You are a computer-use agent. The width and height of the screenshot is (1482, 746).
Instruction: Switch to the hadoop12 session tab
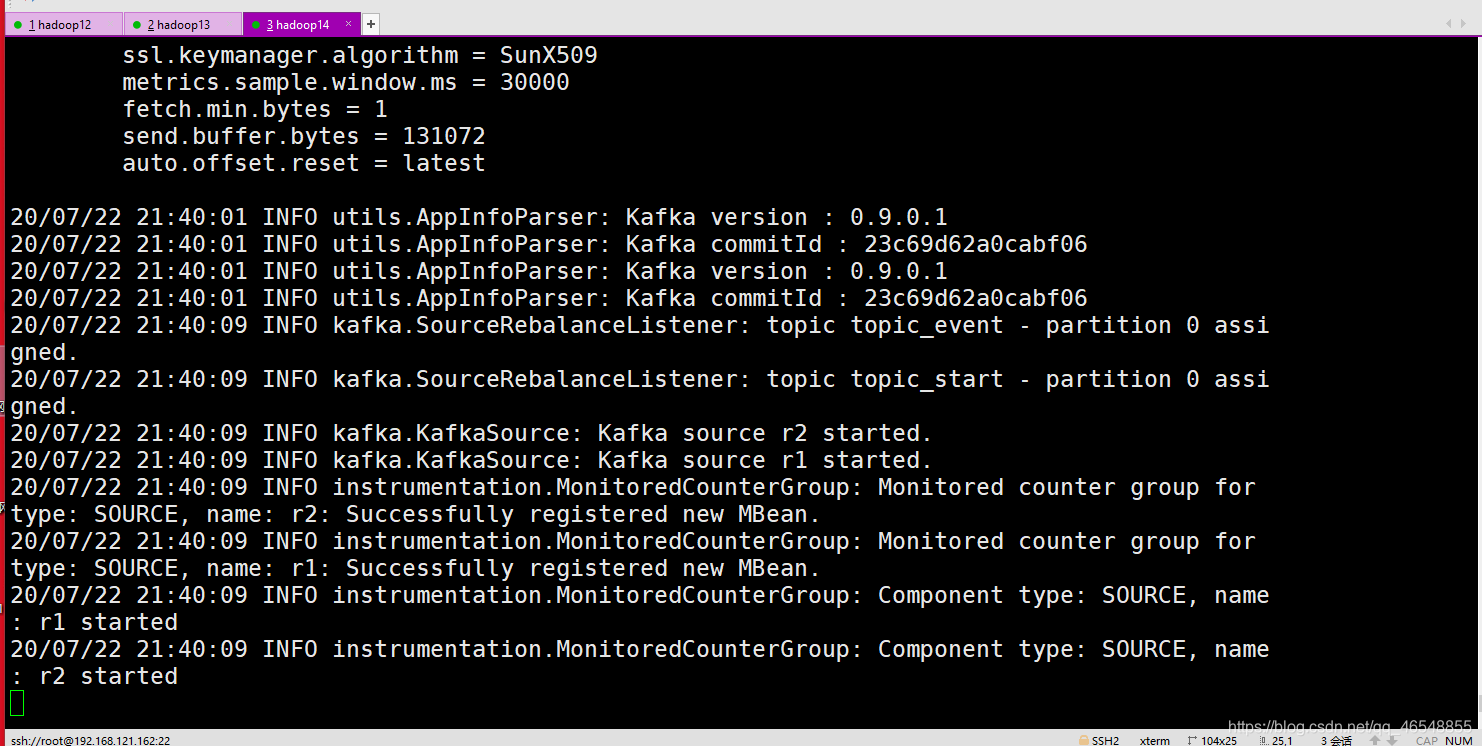pyautogui.click(x=63, y=24)
